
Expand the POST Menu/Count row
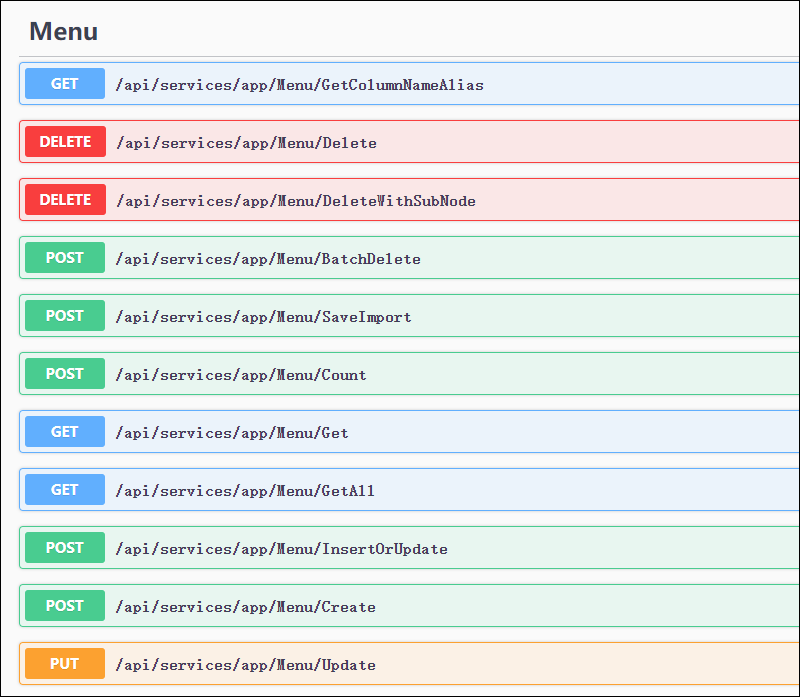point(409,374)
